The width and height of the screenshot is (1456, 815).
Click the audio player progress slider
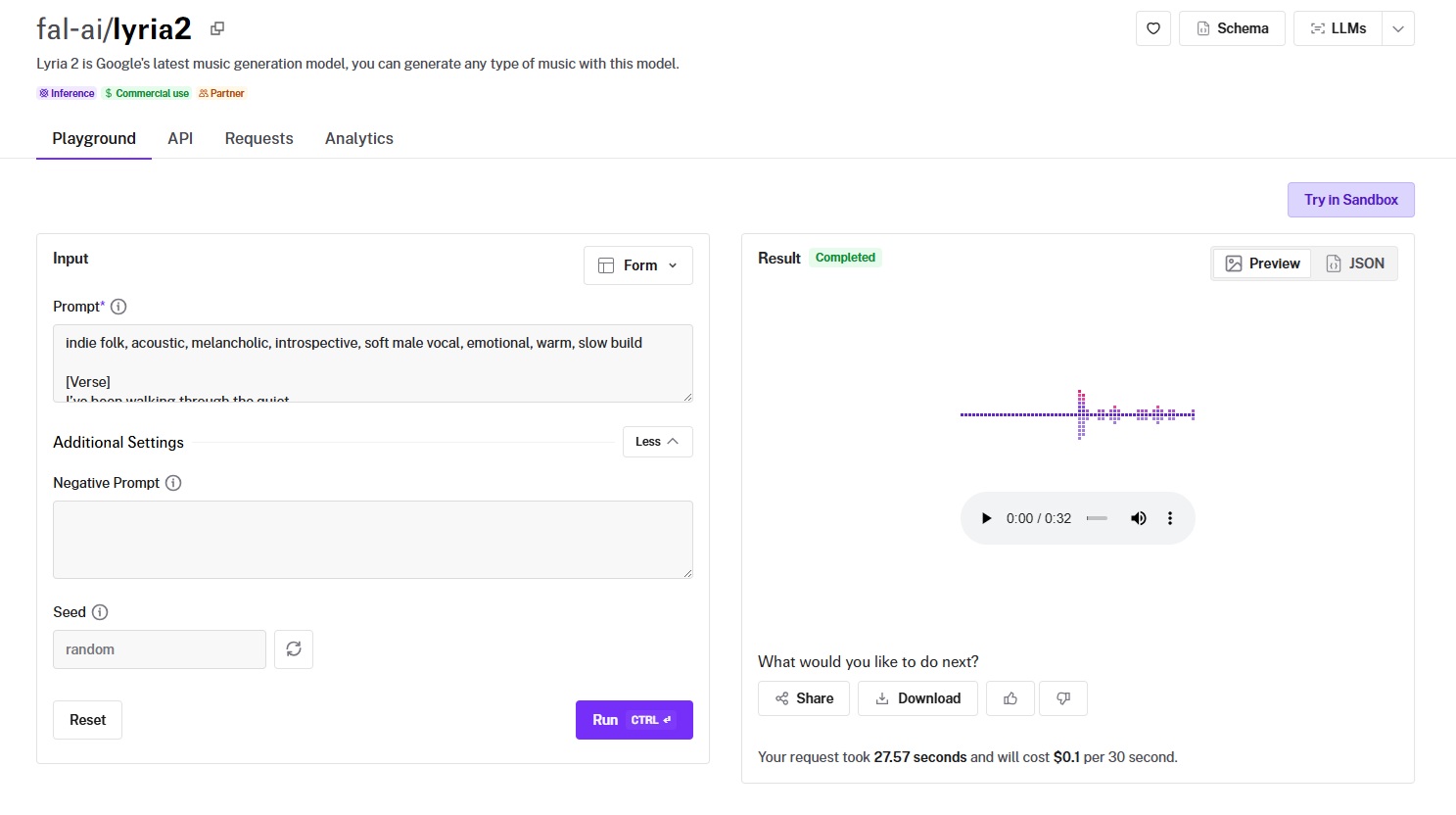tap(1097, 518)
